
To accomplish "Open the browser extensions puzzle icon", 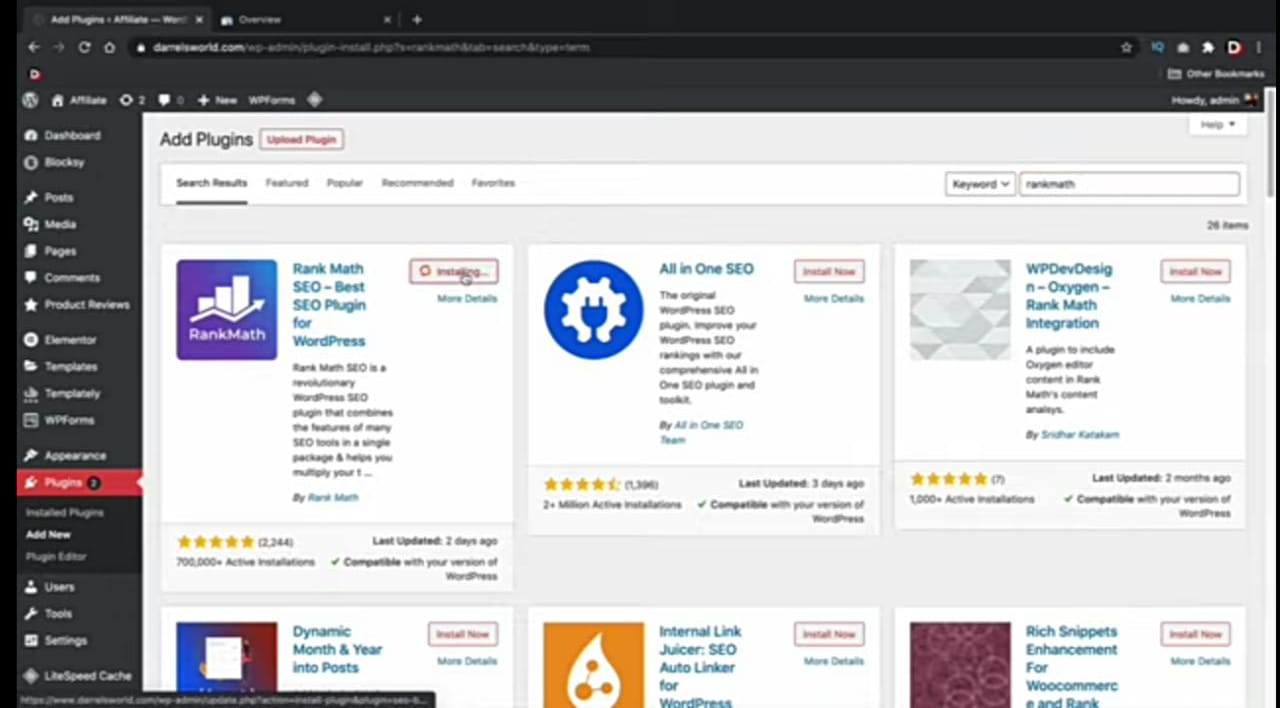I will tap(1208, 47).
